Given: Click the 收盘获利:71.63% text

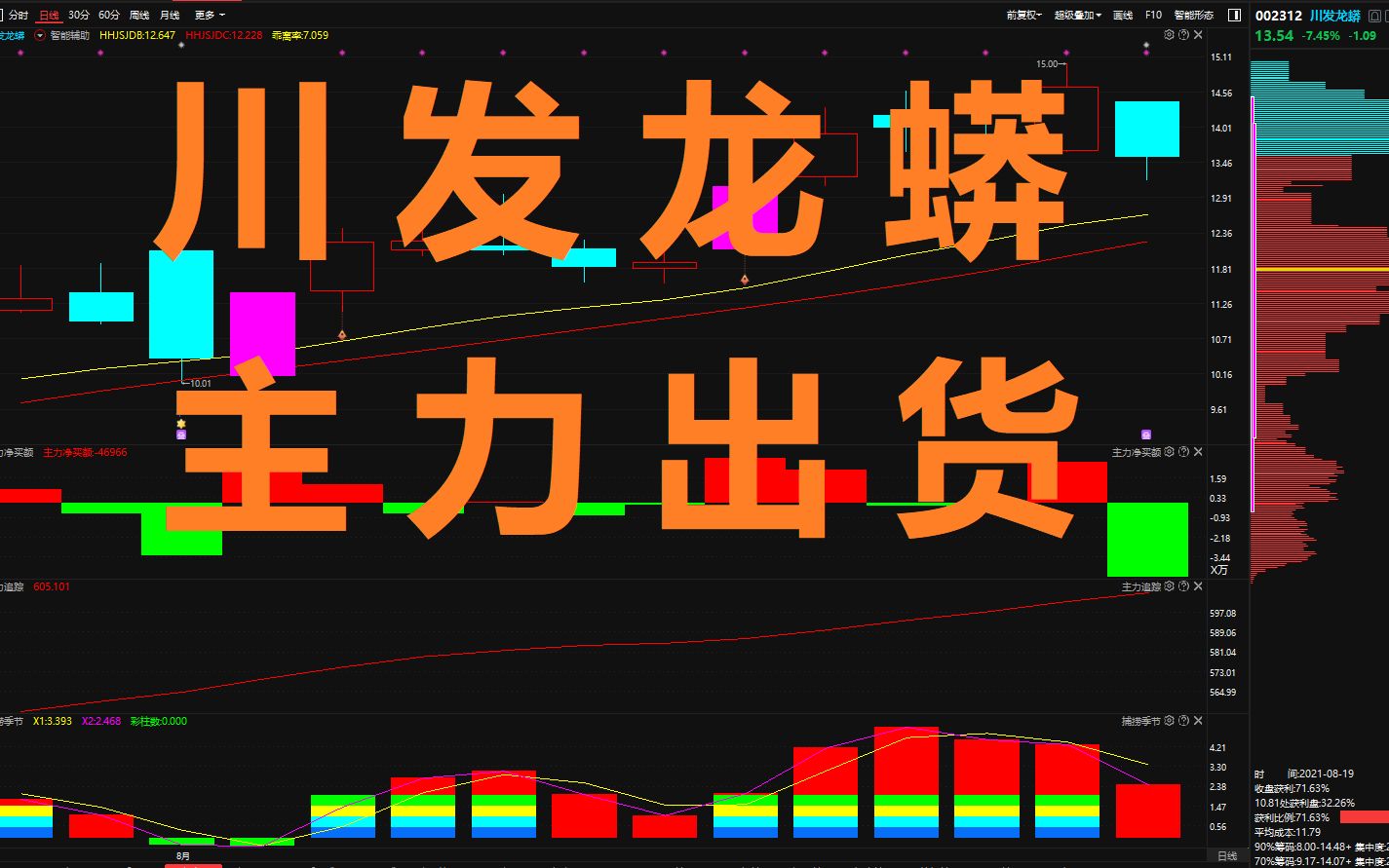Looking at the screenshot, I should click(1292, 788).
